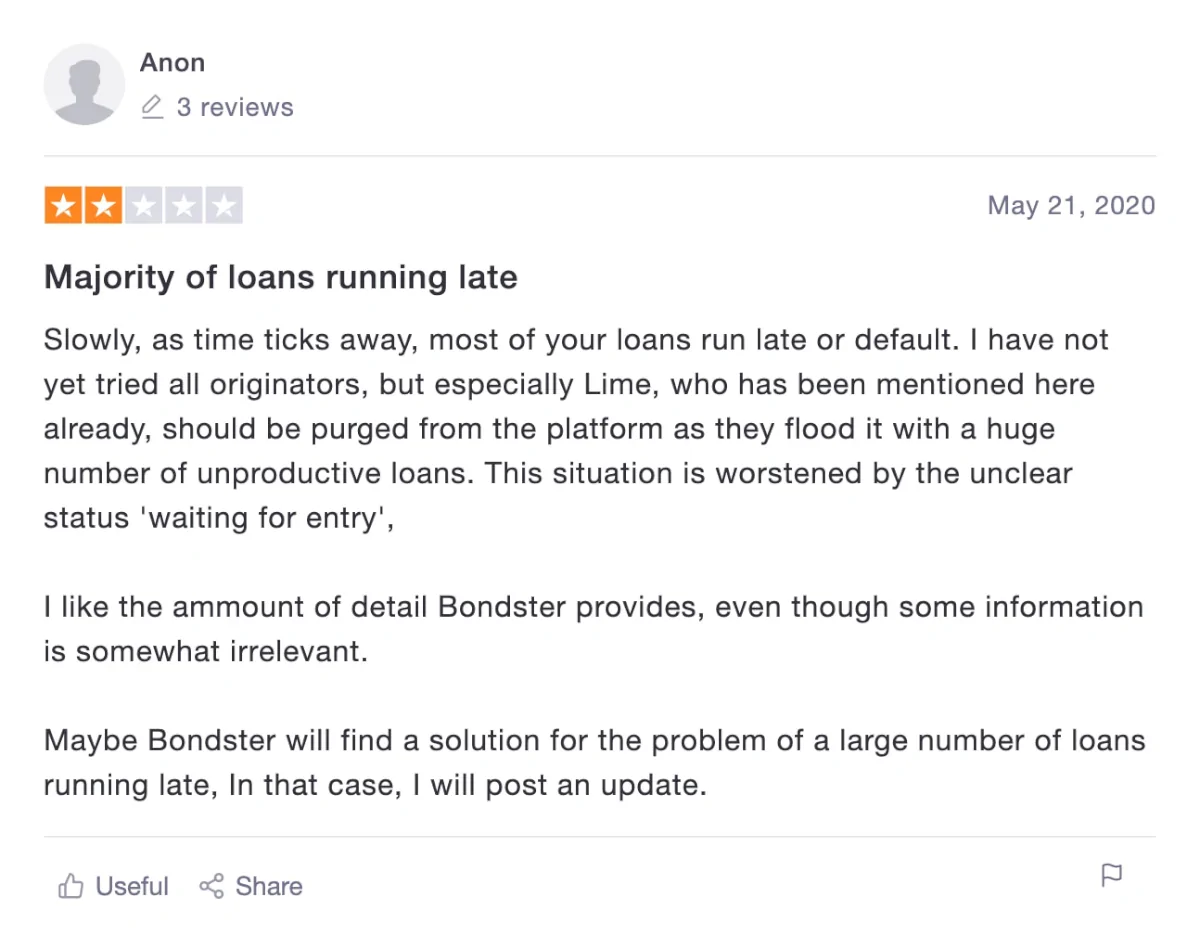Click the third grey rating star
The width and height of the screenshot is (1200, 948).
tap(144, 206)
